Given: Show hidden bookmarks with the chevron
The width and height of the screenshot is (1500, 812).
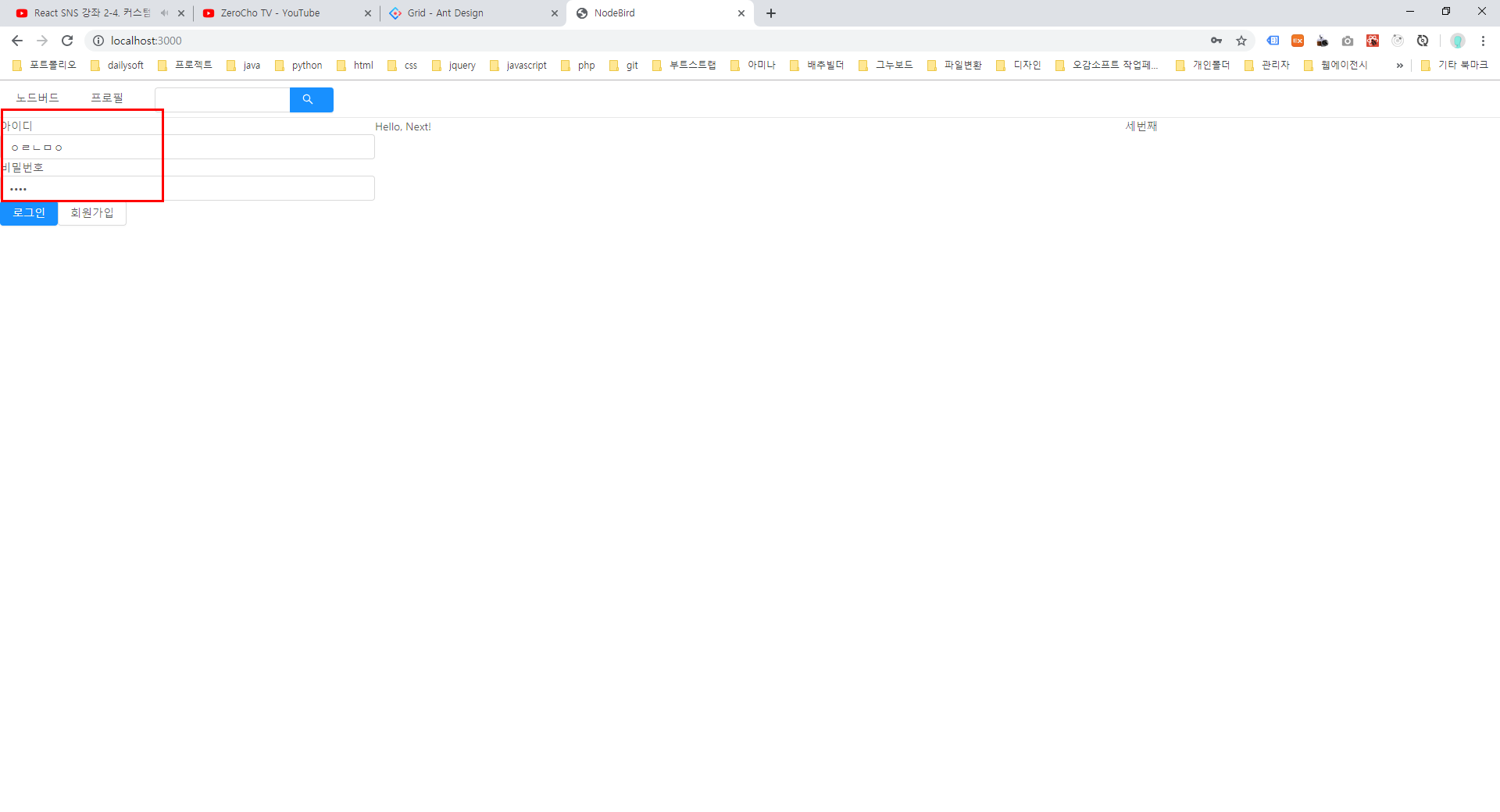Looking at the screenshot, I should pos(1399,66).
